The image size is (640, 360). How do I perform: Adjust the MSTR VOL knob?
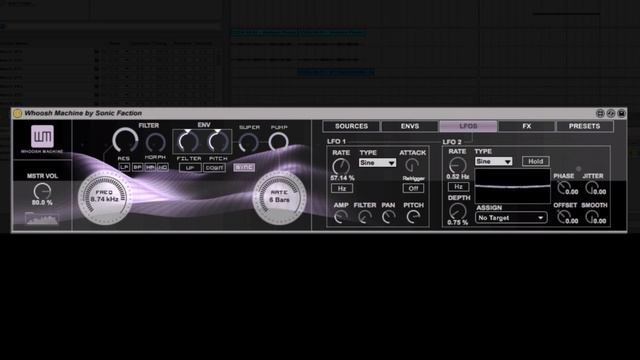[x=42, y=191]
